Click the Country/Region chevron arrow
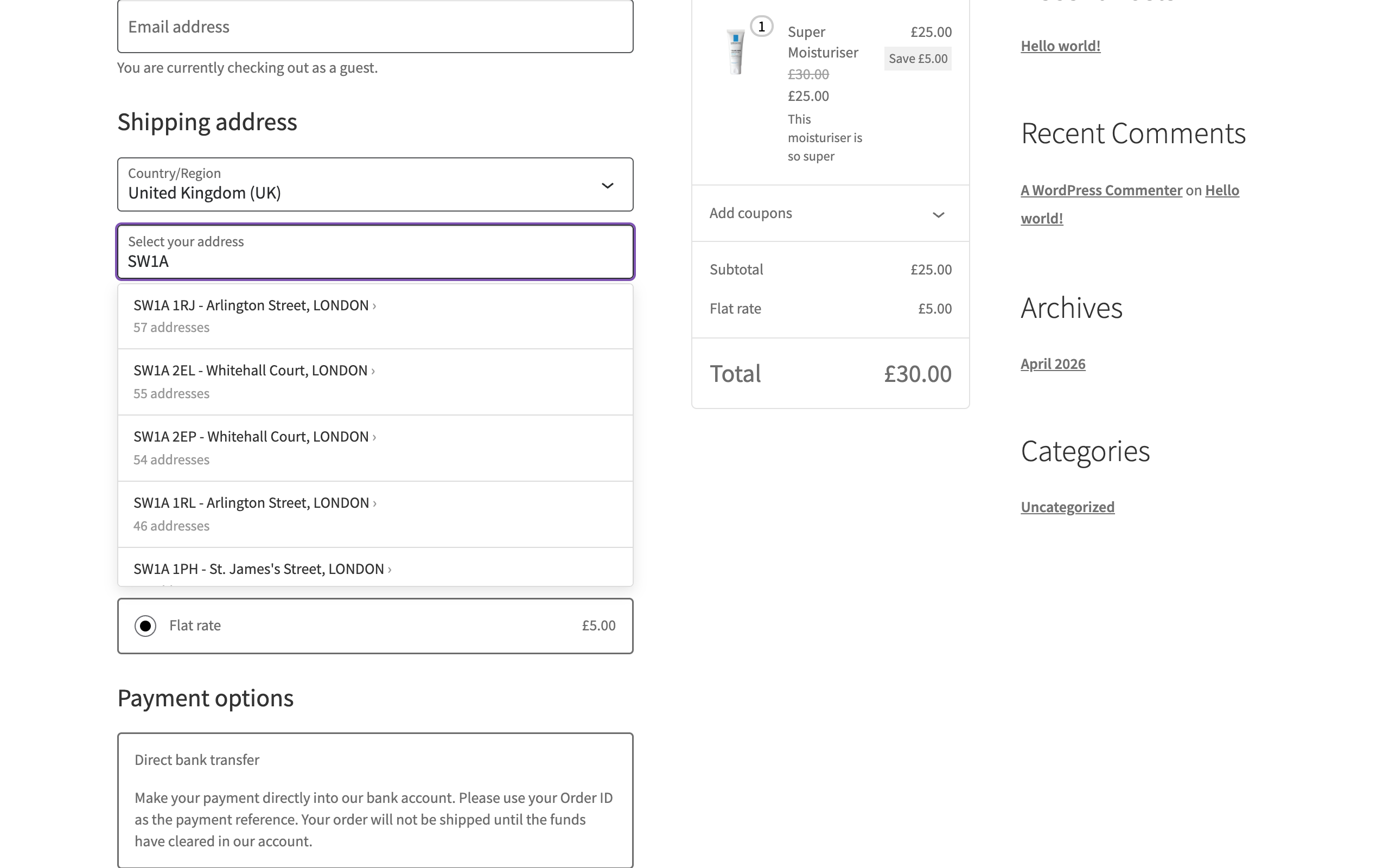 click(607, 186)
